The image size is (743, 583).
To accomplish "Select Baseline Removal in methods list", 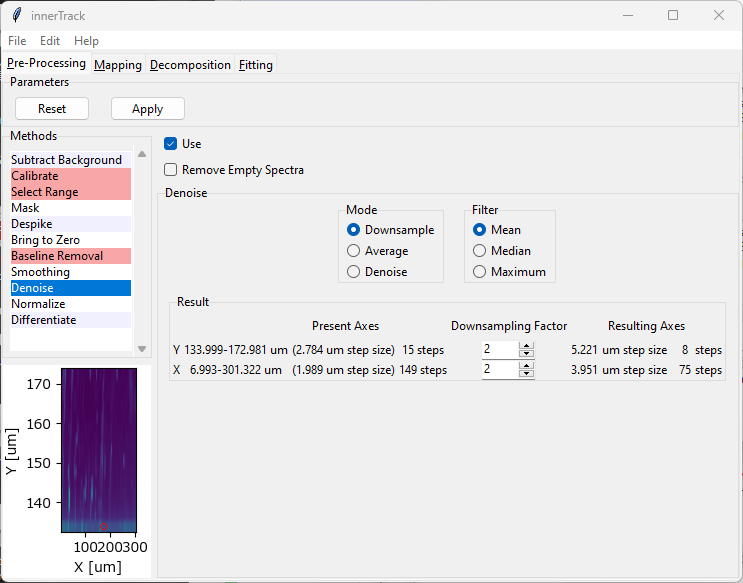I will [x=57, y=256].
